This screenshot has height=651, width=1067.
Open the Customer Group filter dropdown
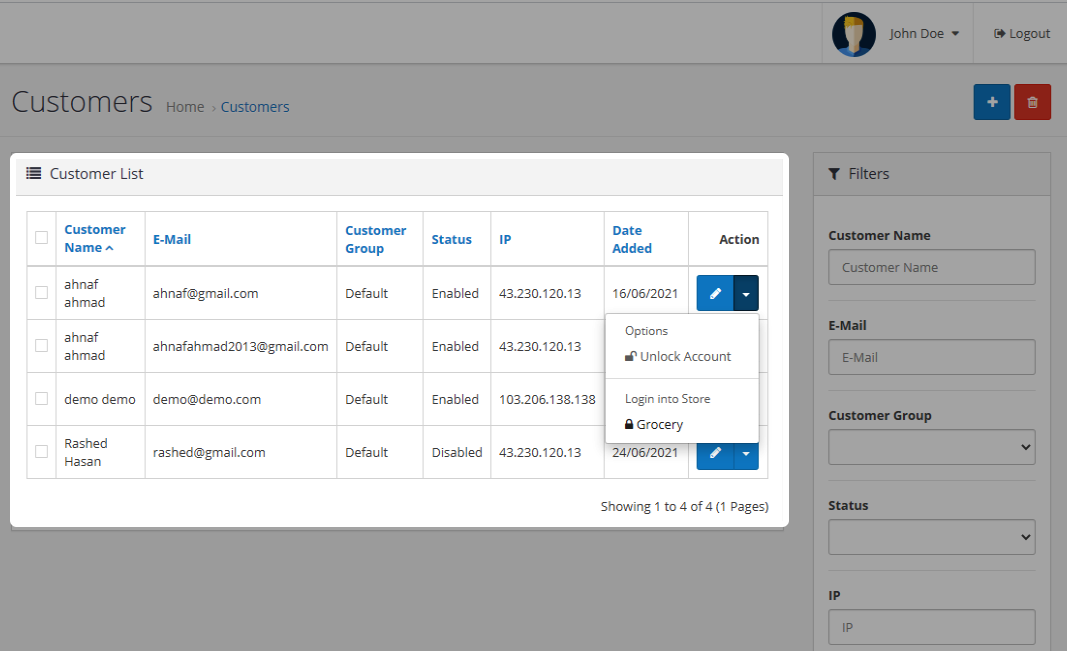coord(931,447)
